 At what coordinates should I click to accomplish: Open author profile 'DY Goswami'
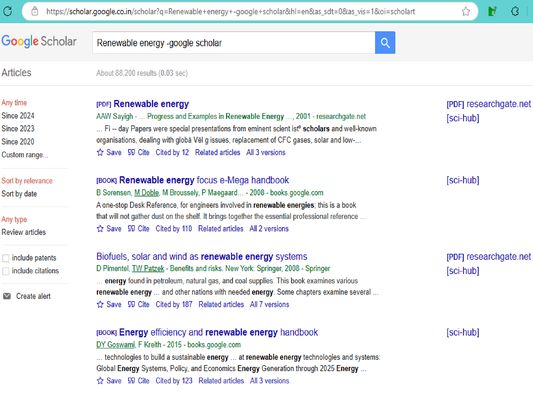pos(116,345)
